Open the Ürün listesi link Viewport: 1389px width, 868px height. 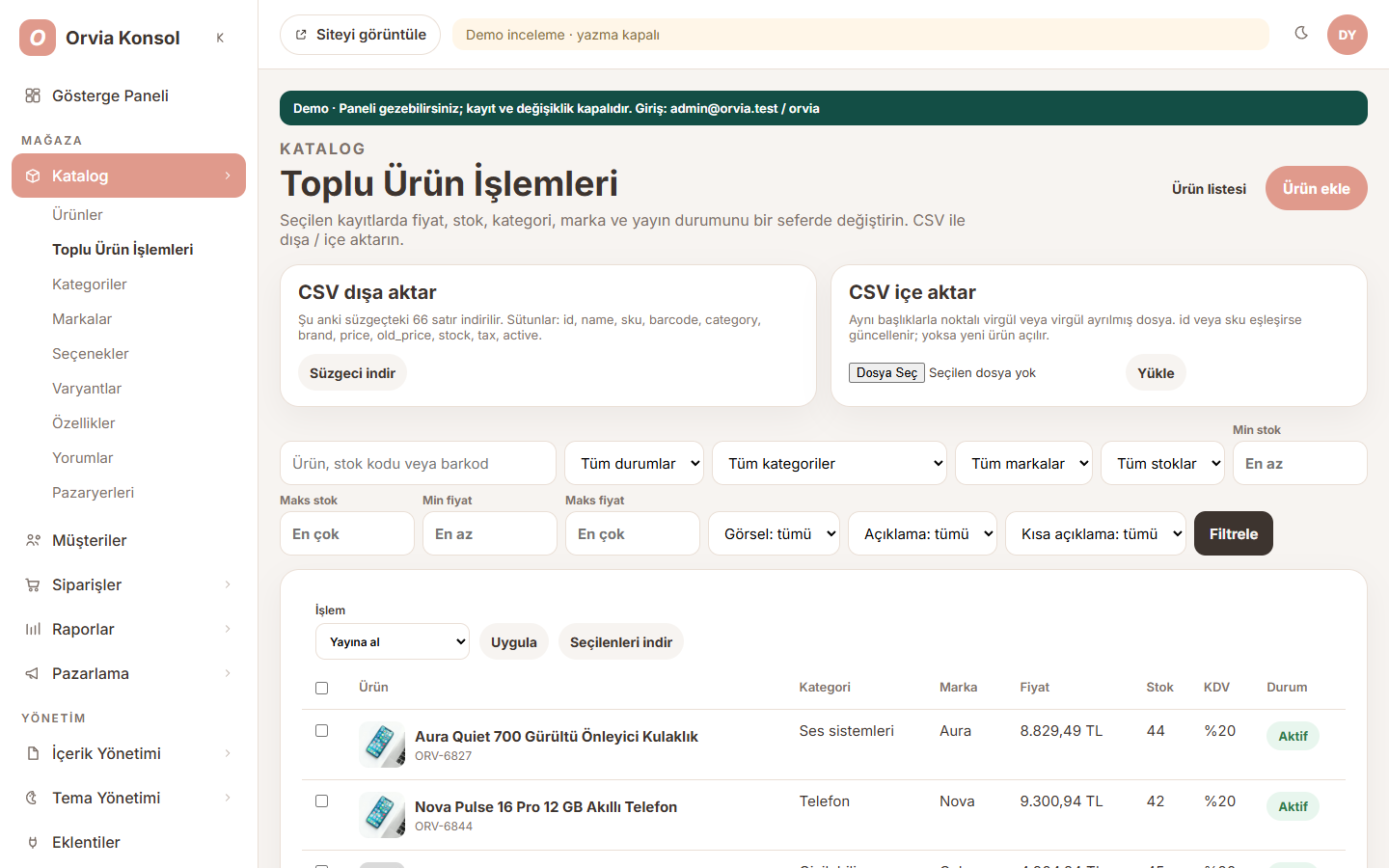pyautogui.click(x=1209, y=188)
